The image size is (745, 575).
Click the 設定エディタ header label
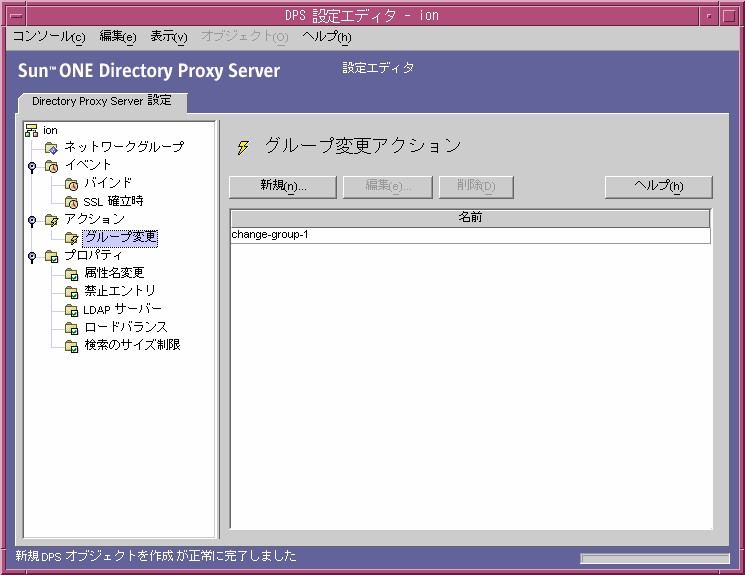coord(378,68)
